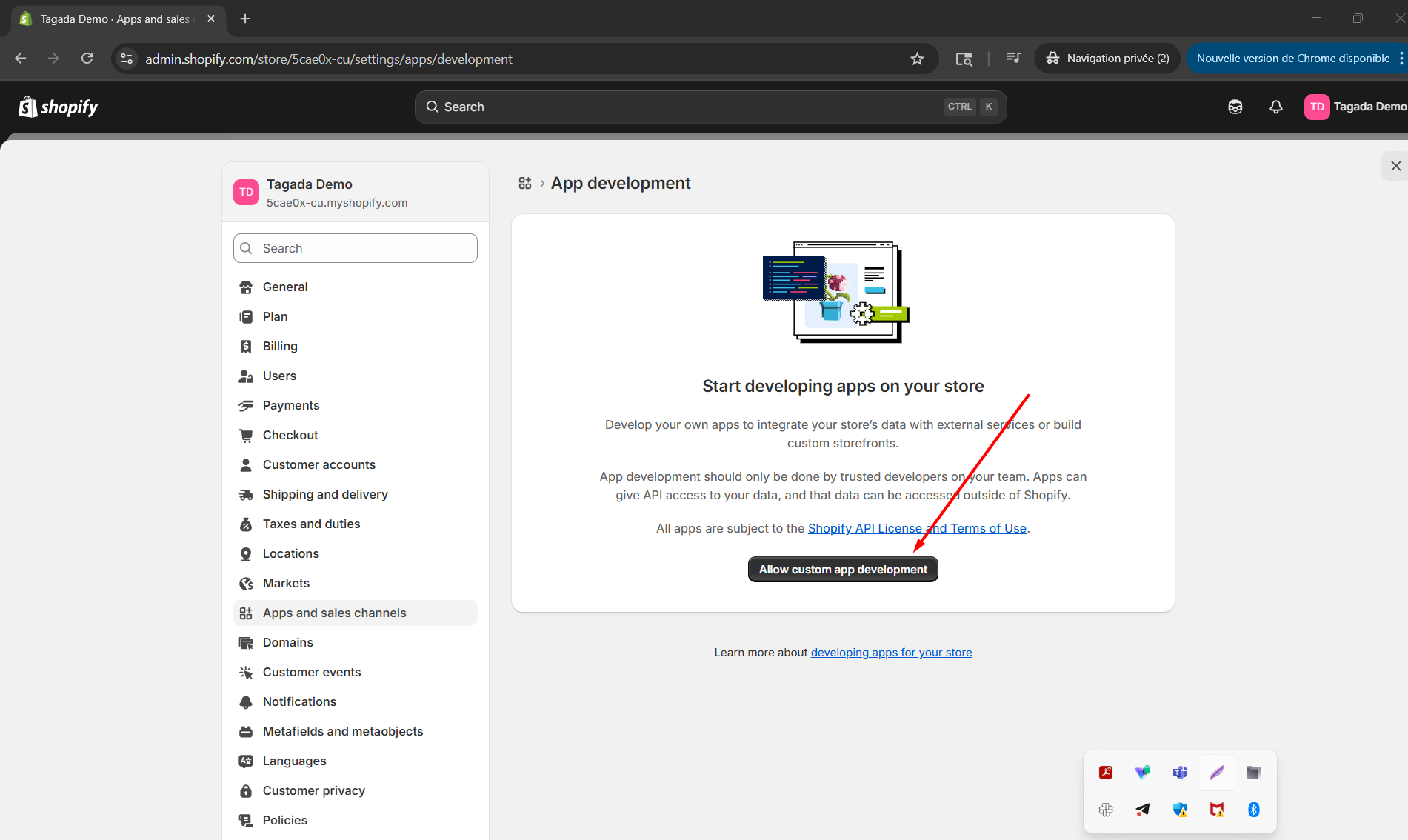This screenshot has width=1408, height=840.
Task: Select Locations in the sidebar
Action: tap(356, 553)
